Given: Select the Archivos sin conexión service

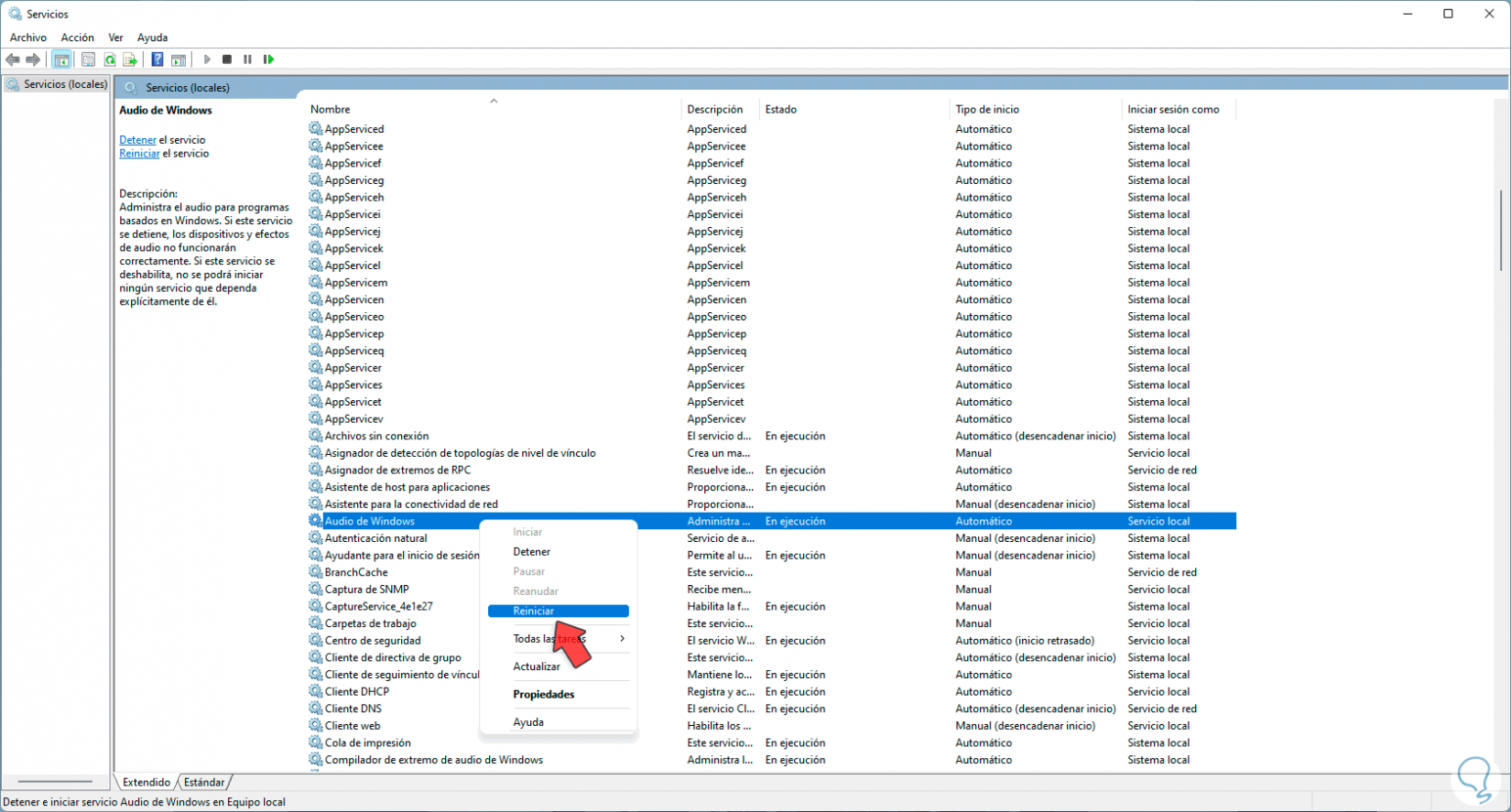Looking at the screenshot, I should (x=376, y=436).
